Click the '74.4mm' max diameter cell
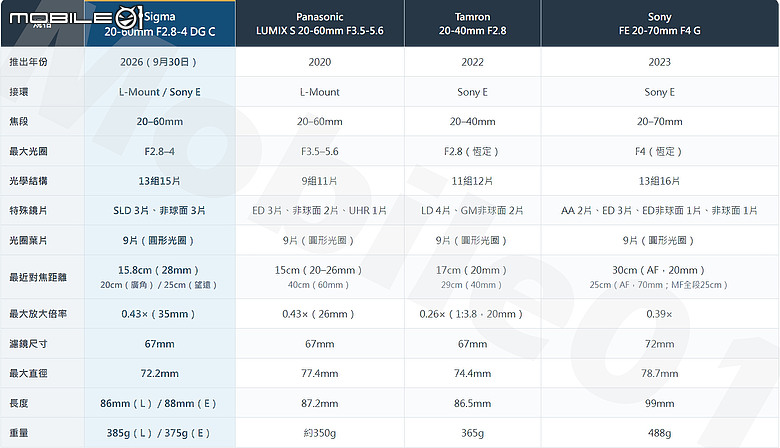 472,373
